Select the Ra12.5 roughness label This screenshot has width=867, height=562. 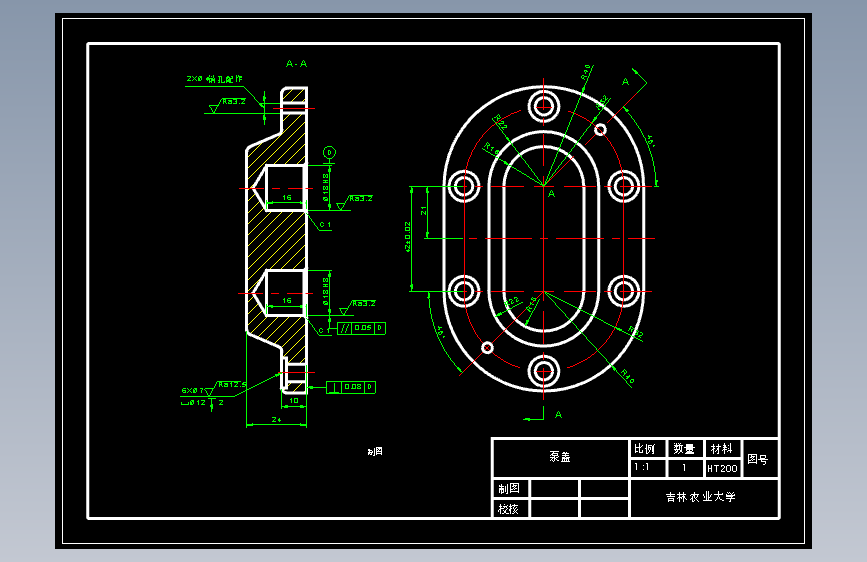point(232,384)
